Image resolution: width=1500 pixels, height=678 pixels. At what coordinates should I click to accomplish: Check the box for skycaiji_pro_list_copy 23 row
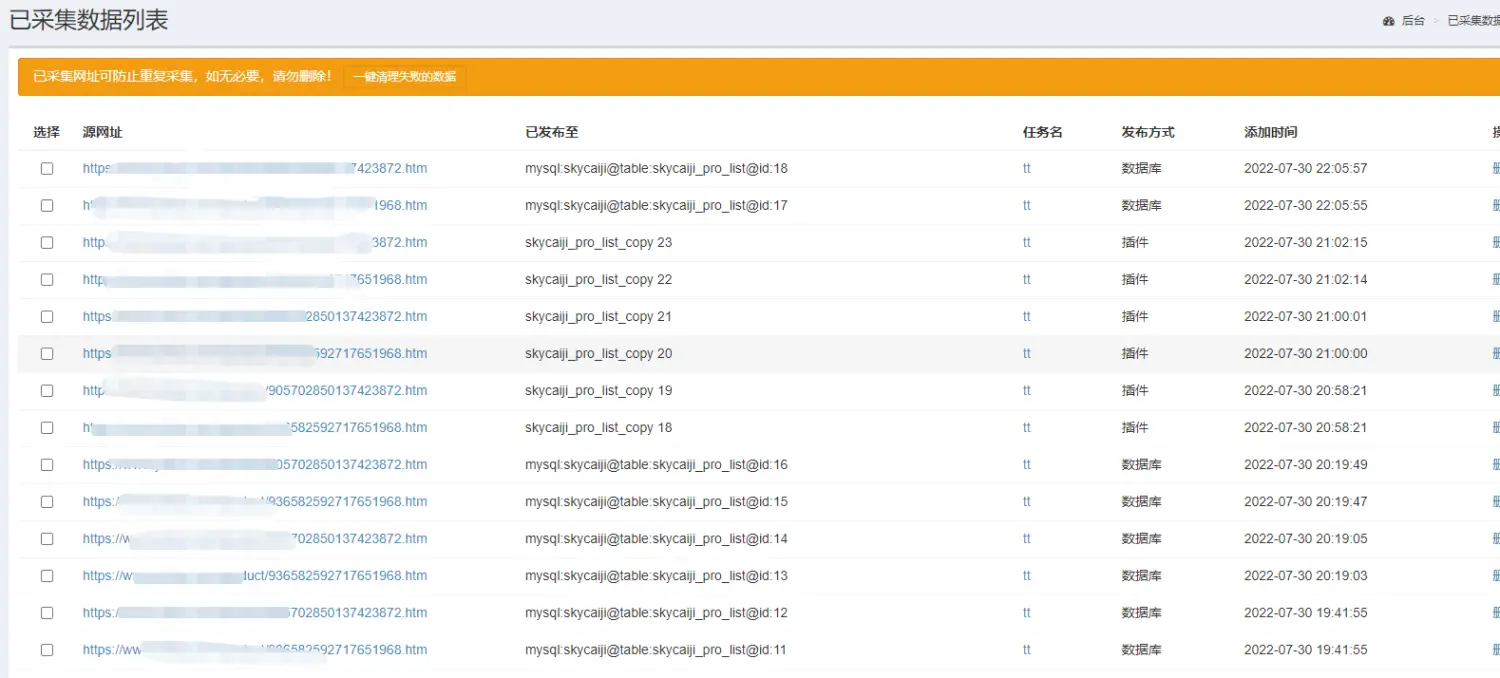click(47, 243)
